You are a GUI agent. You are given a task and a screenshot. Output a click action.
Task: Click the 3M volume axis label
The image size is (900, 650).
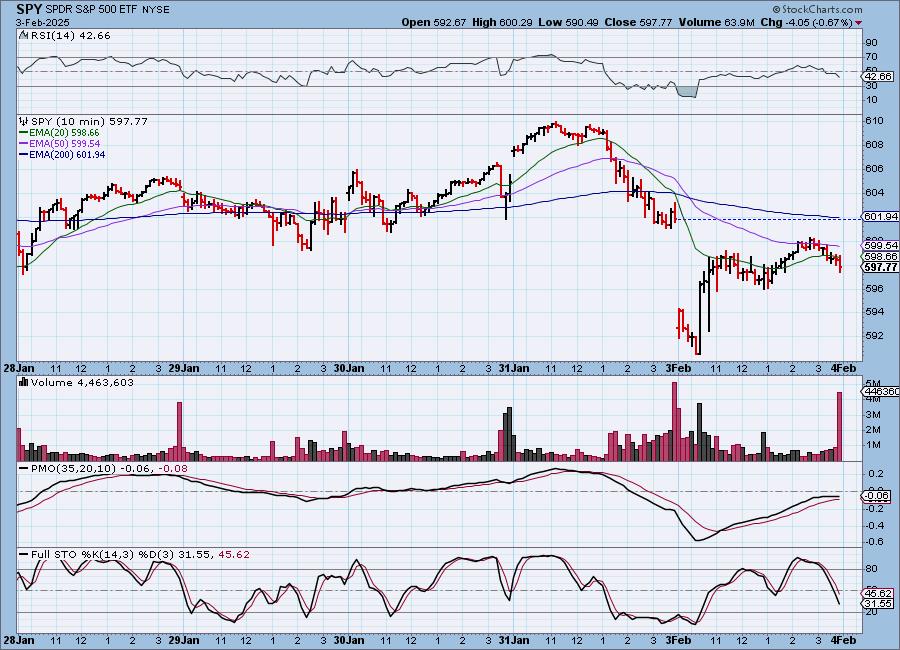point(874,415)
